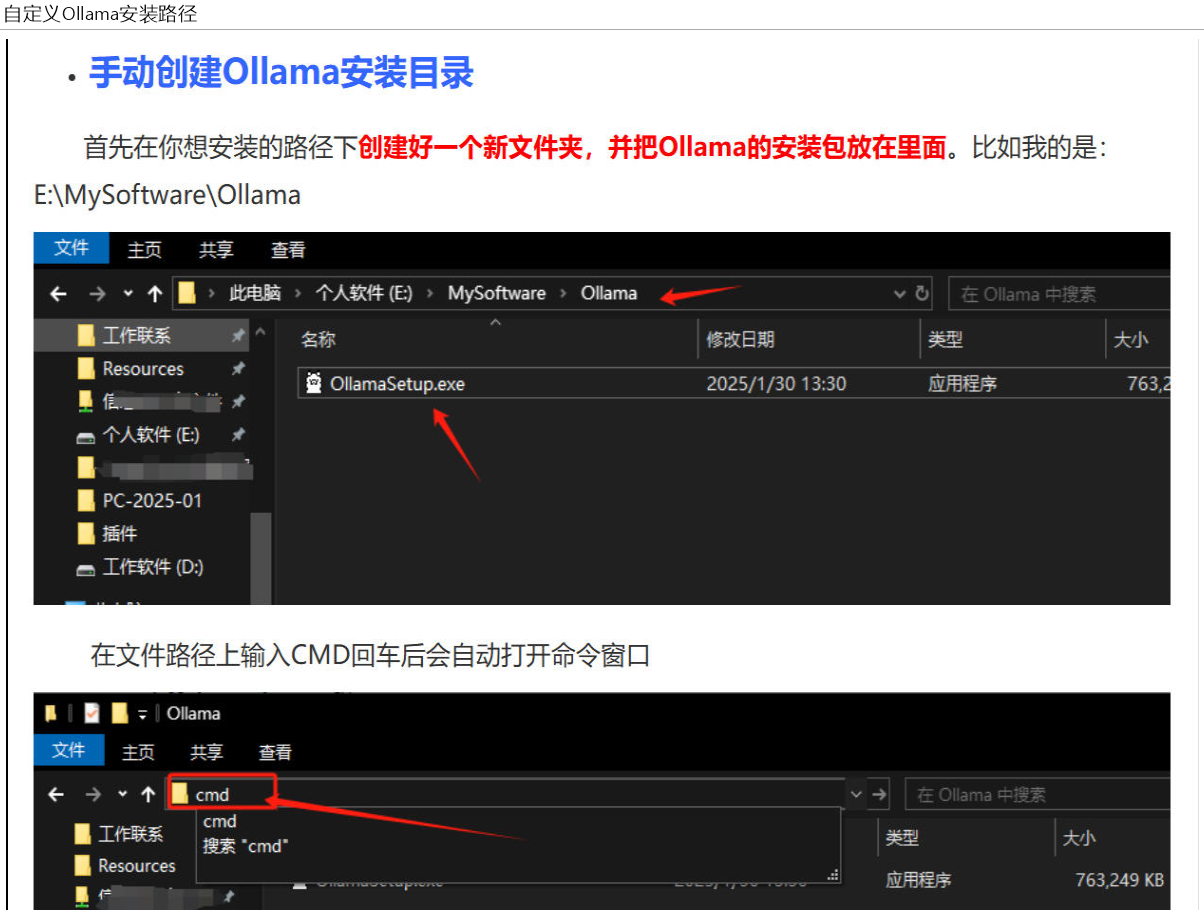This screenshot has width=1204, height=918.
Task: Open previous-locations chevron at end of breadcrumb bar
Action: click(x=900, y=294)
